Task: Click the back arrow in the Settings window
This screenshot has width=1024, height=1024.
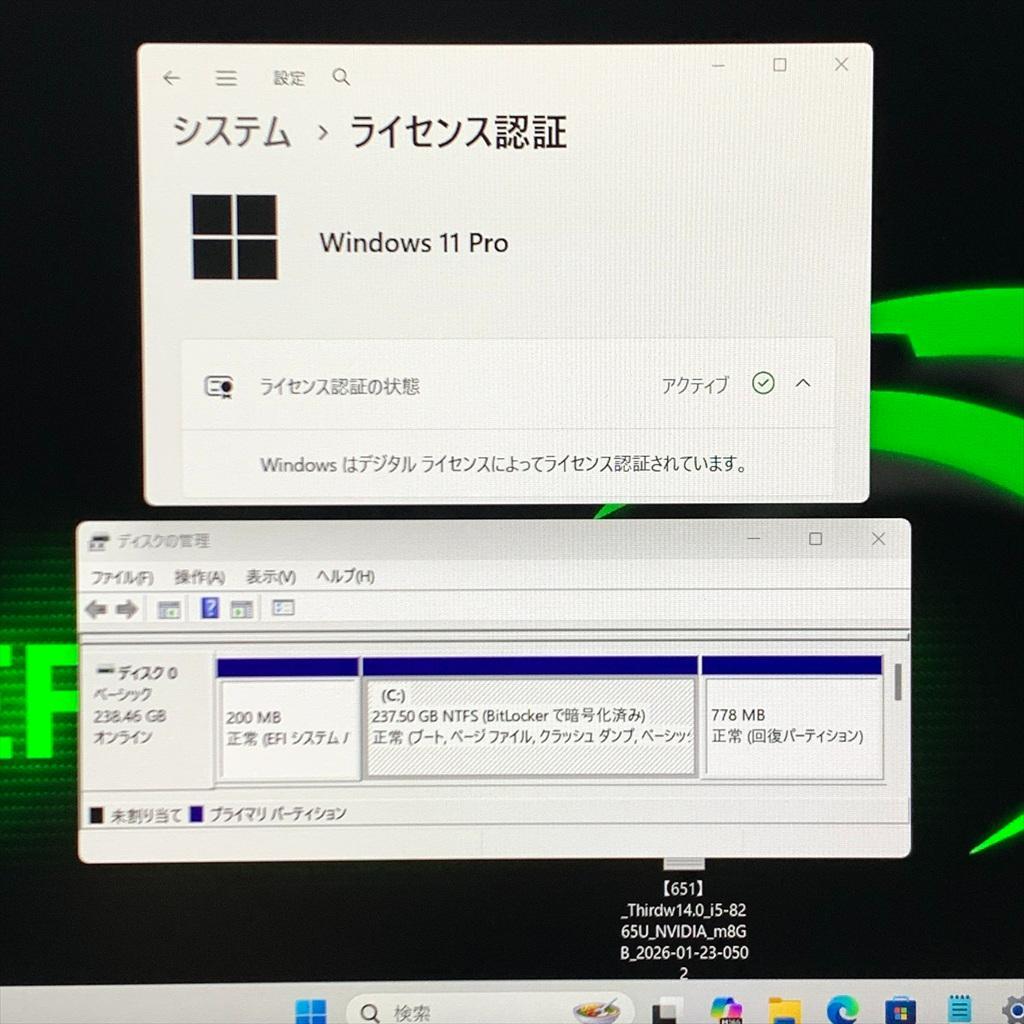Action: click(171, 78)
